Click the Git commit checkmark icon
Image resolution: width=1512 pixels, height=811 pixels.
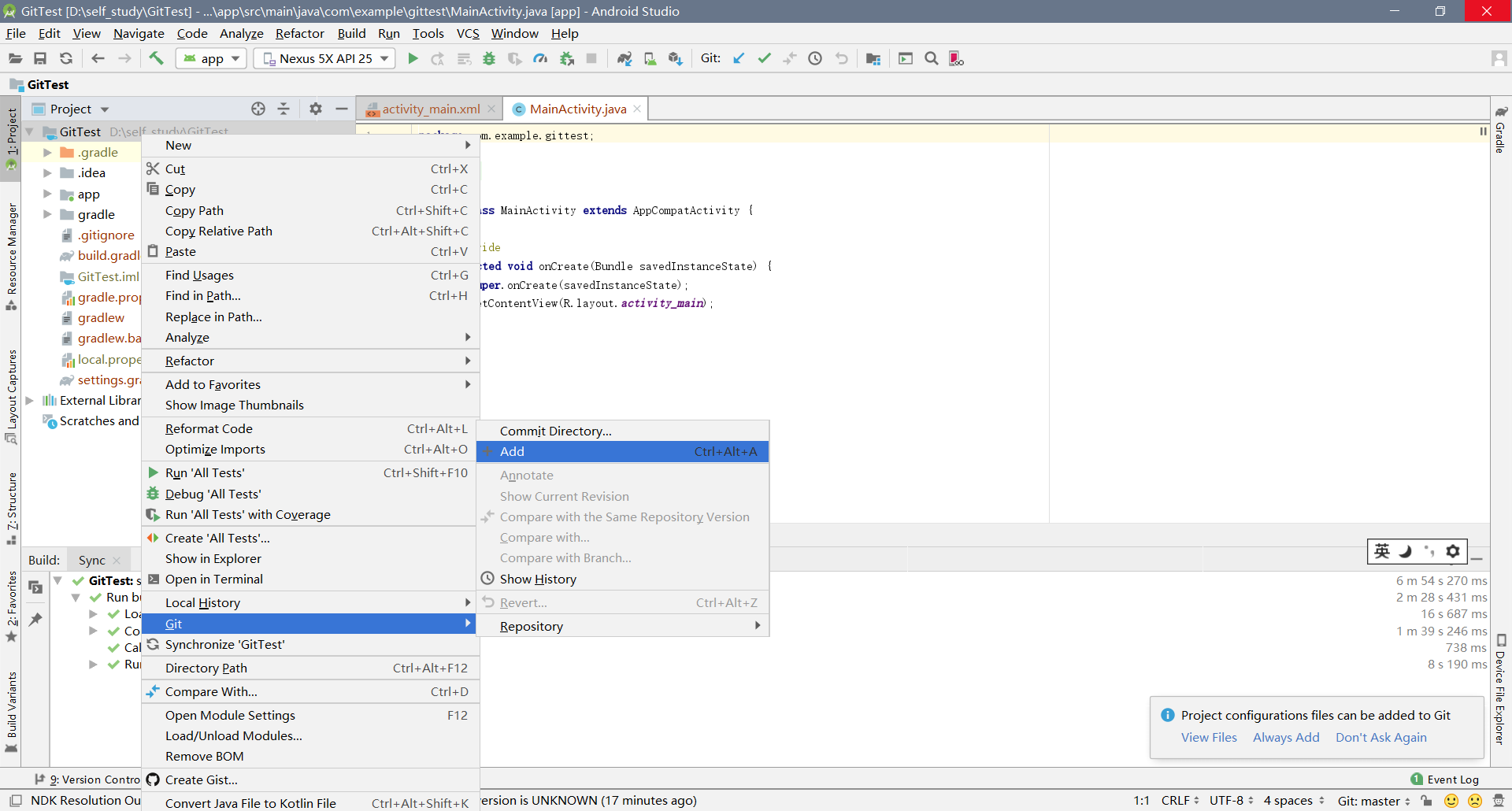pos(764,58)
